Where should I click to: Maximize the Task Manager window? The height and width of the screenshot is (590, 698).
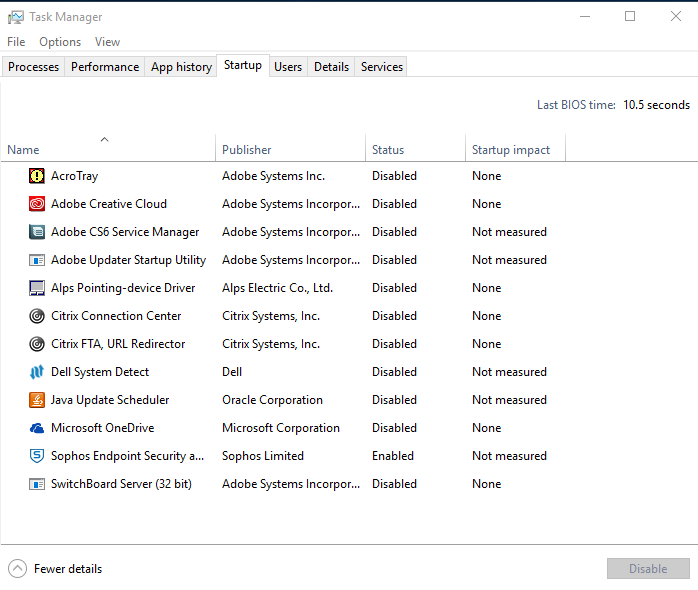[x=629, y=16]
